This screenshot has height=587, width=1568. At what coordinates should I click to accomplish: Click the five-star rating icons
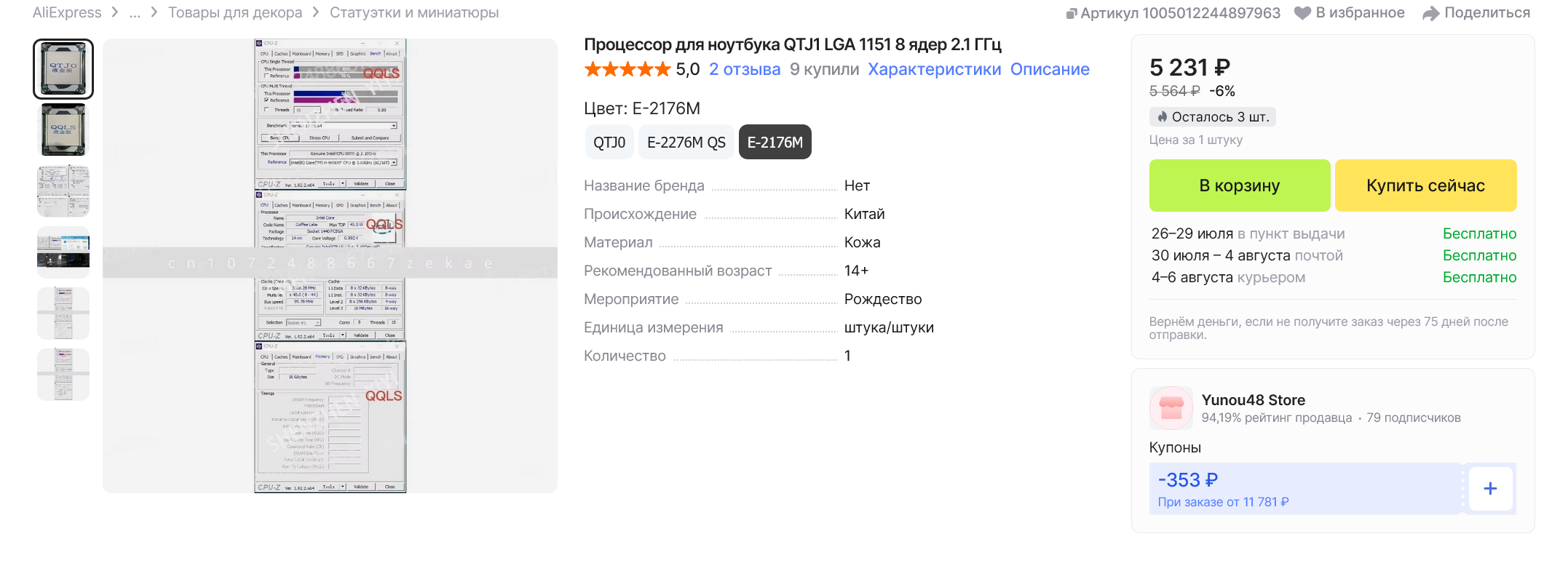click(627, 69)
